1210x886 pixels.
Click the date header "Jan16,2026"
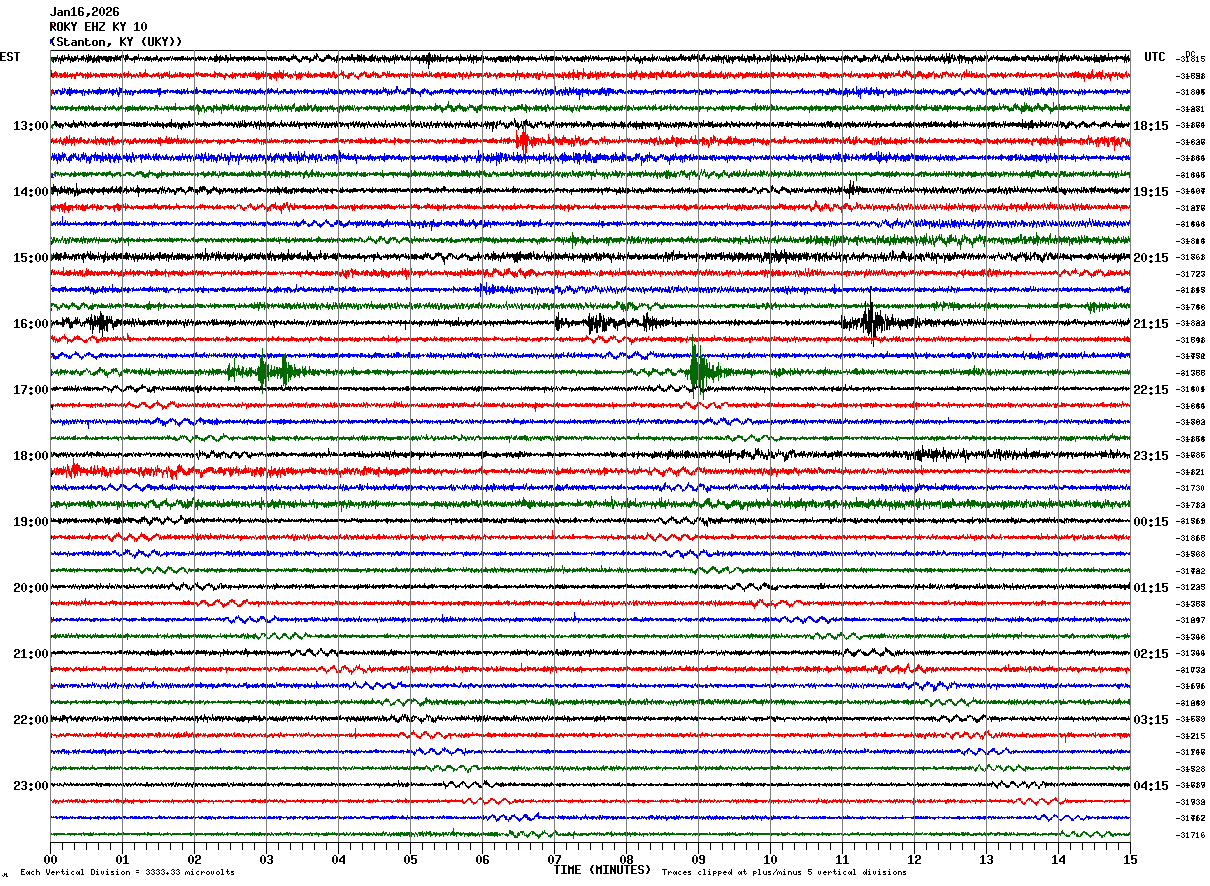pos(84,12)
